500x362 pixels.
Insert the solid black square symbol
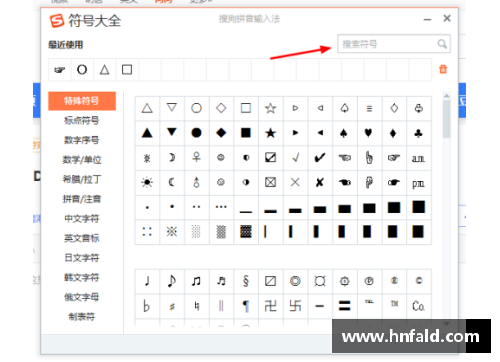tap(246, 133)
